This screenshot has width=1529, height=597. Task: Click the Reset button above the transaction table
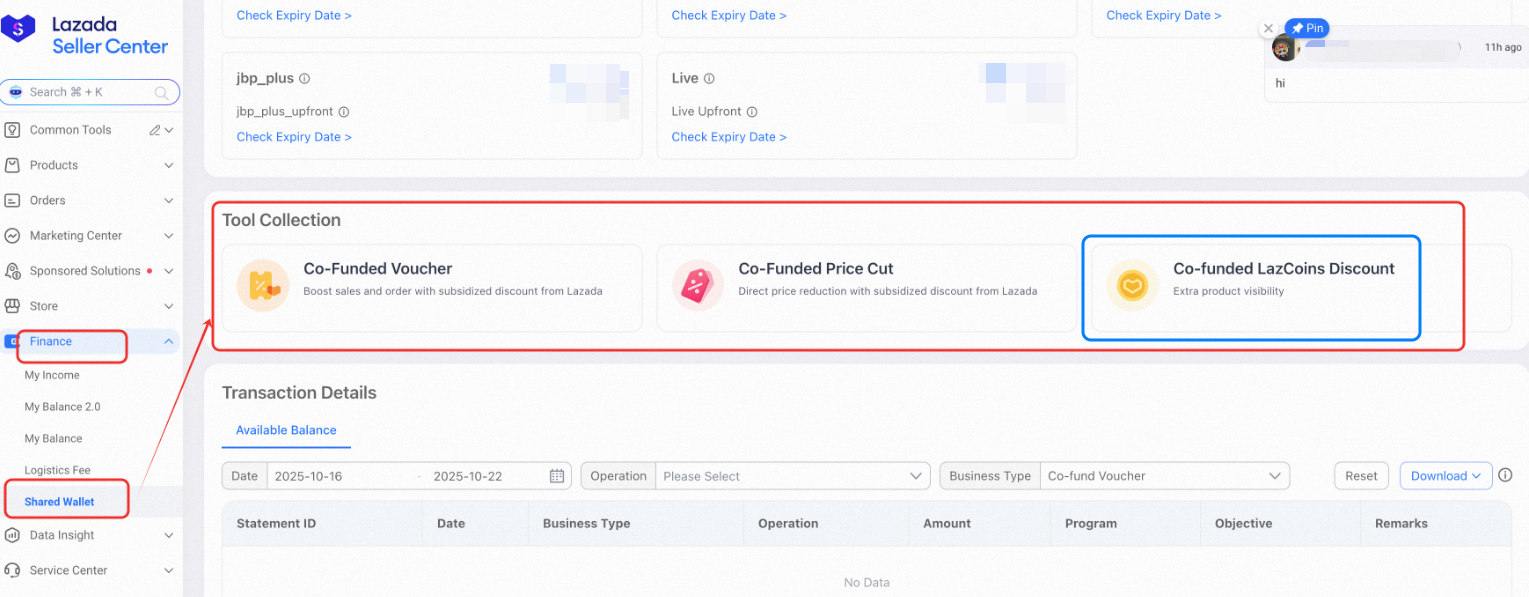[x=1360, y=476]
